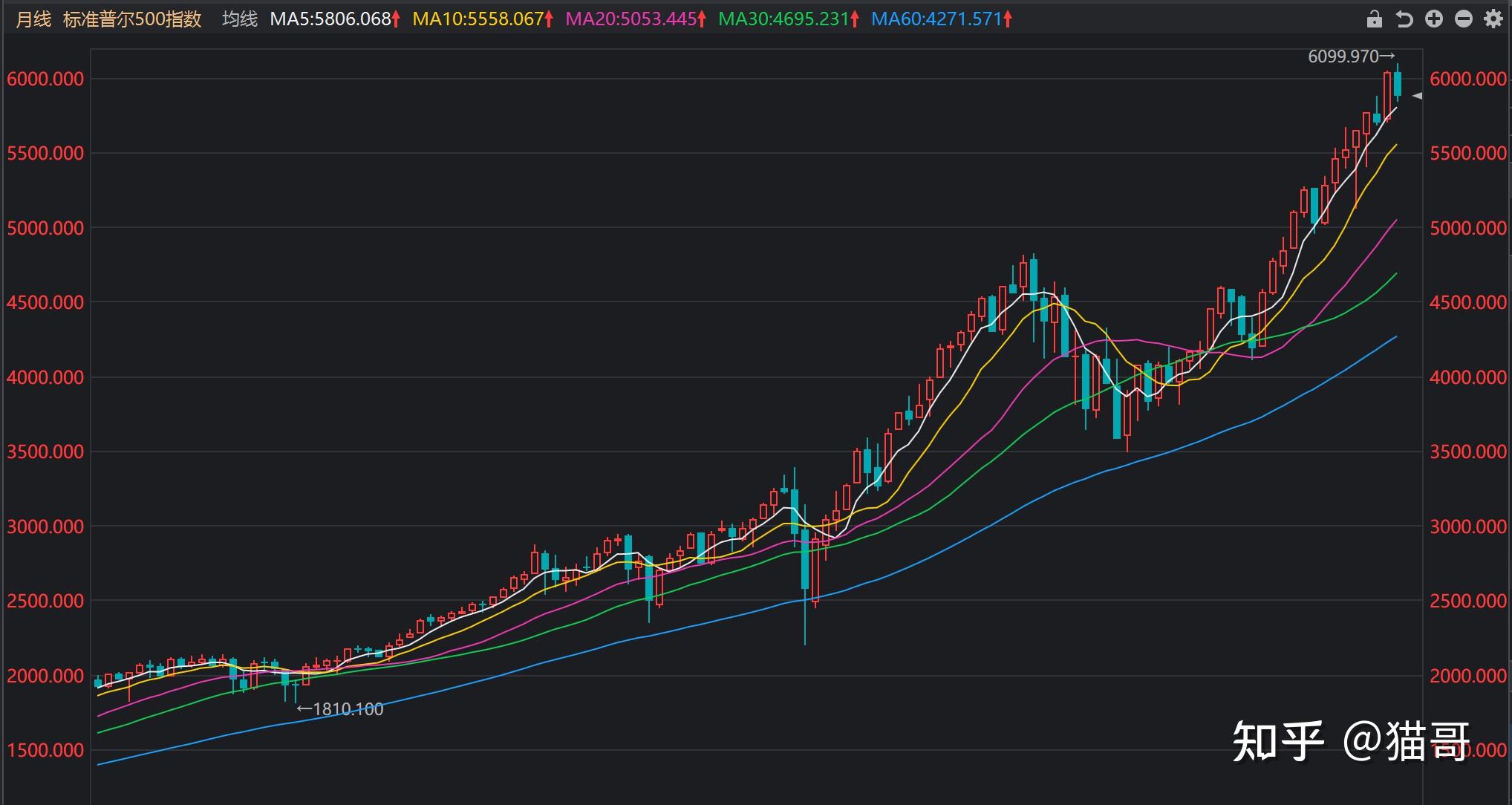Click the 标准普尔500指数 title
The height and width of the screenshot is (805, 1512).
[x=132, y=19]
